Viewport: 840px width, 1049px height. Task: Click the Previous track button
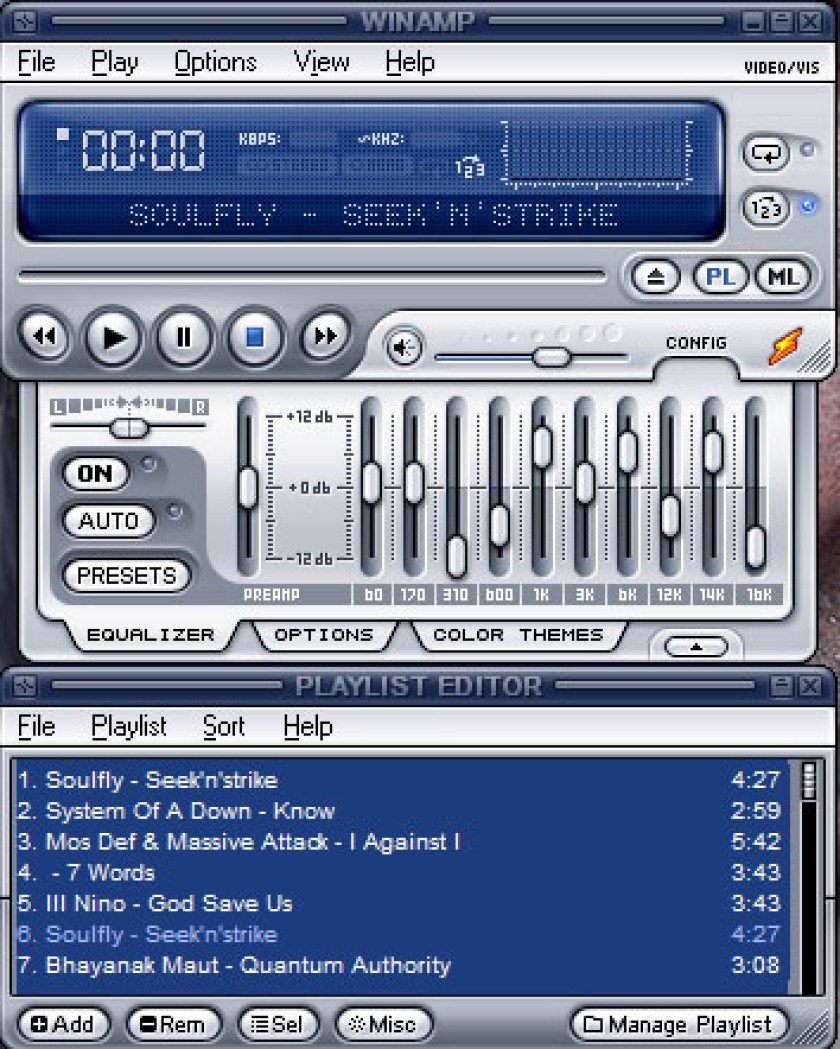pyautogui.click(x=44, y=337)
